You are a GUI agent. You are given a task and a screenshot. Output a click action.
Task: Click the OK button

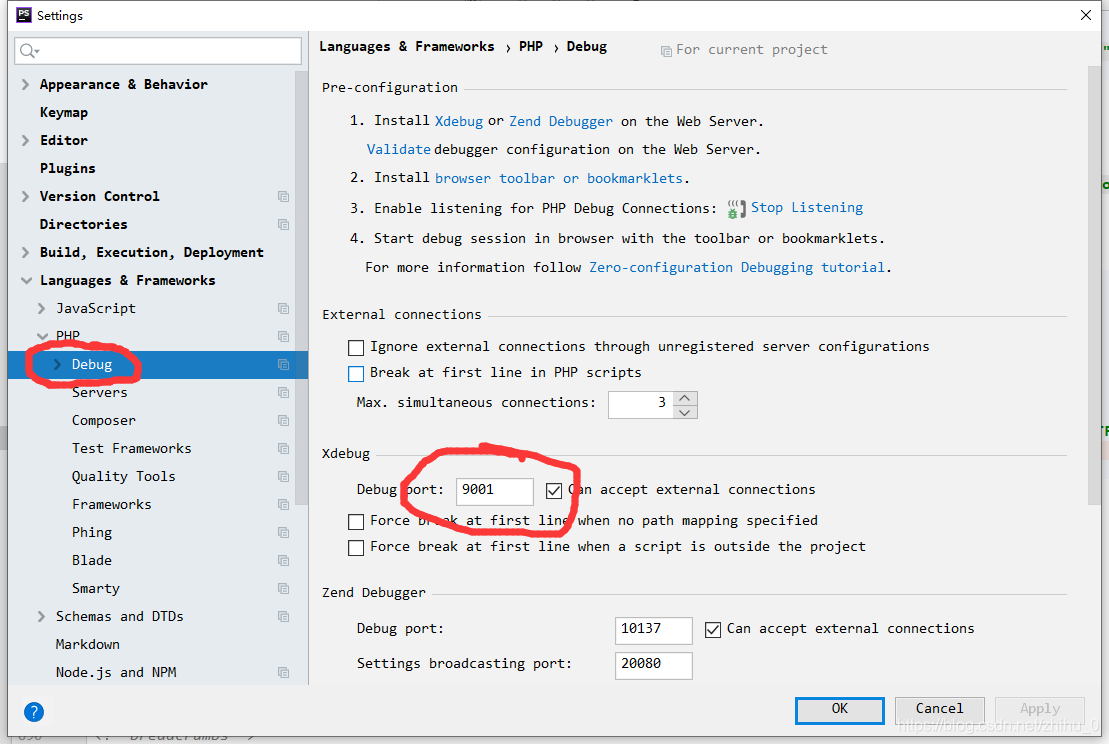pos(840,710)
